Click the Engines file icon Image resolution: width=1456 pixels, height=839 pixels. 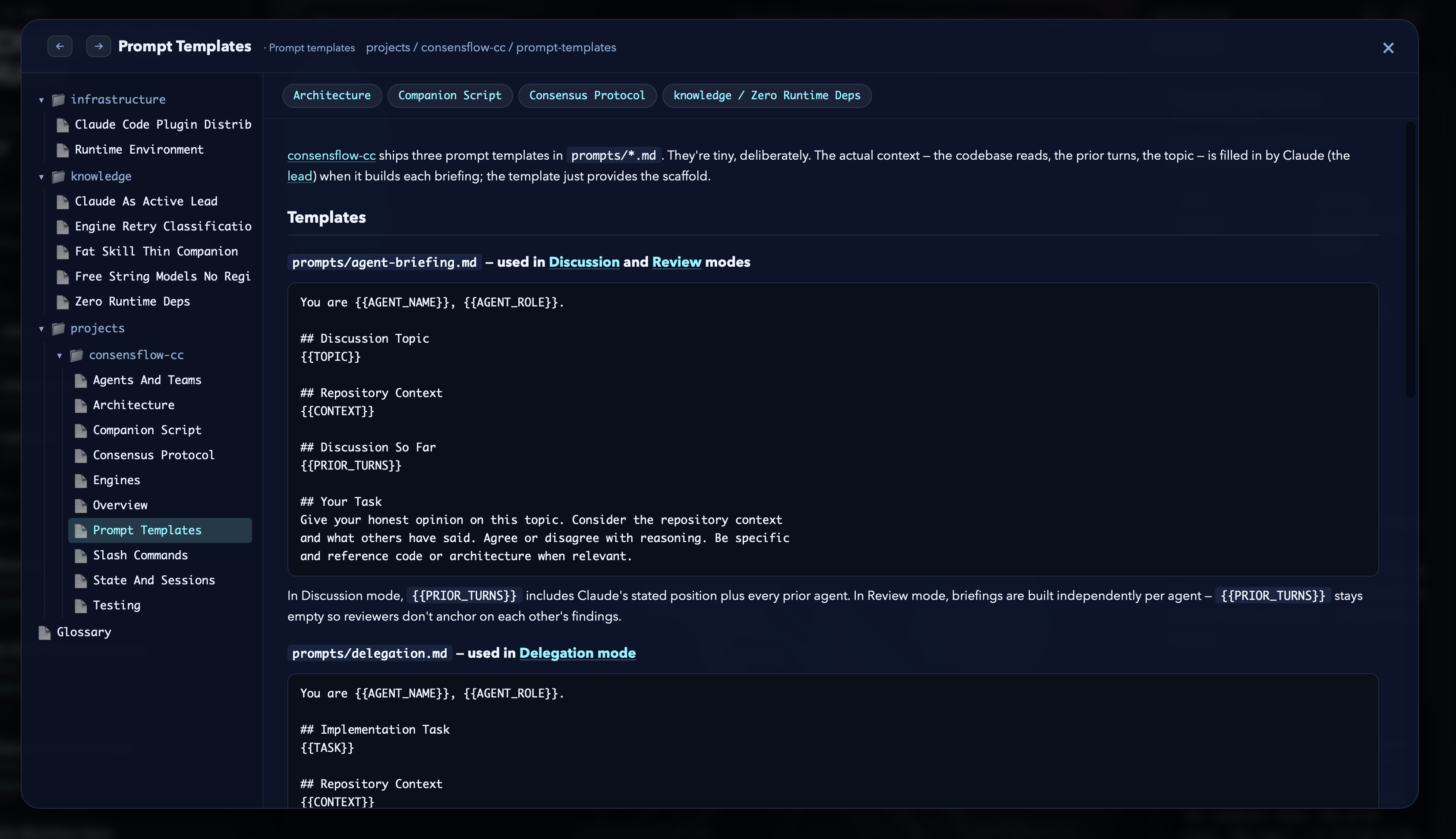[81, 481]
